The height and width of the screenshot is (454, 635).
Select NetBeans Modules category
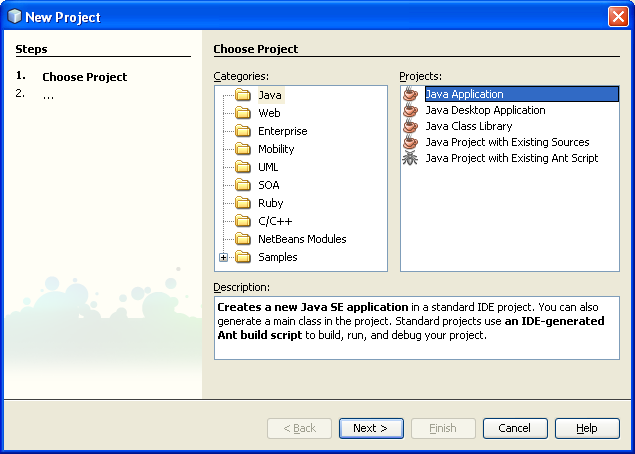(302, 239)
